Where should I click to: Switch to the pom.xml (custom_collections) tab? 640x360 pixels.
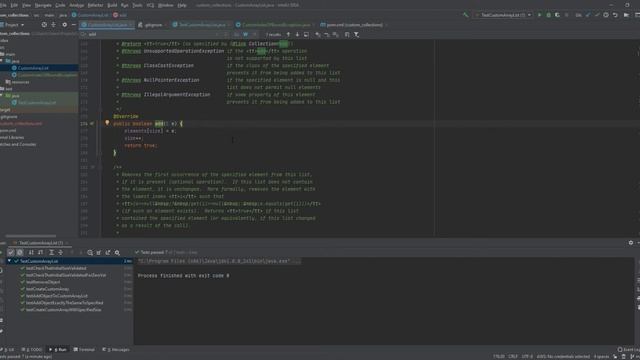coord(354,25)
